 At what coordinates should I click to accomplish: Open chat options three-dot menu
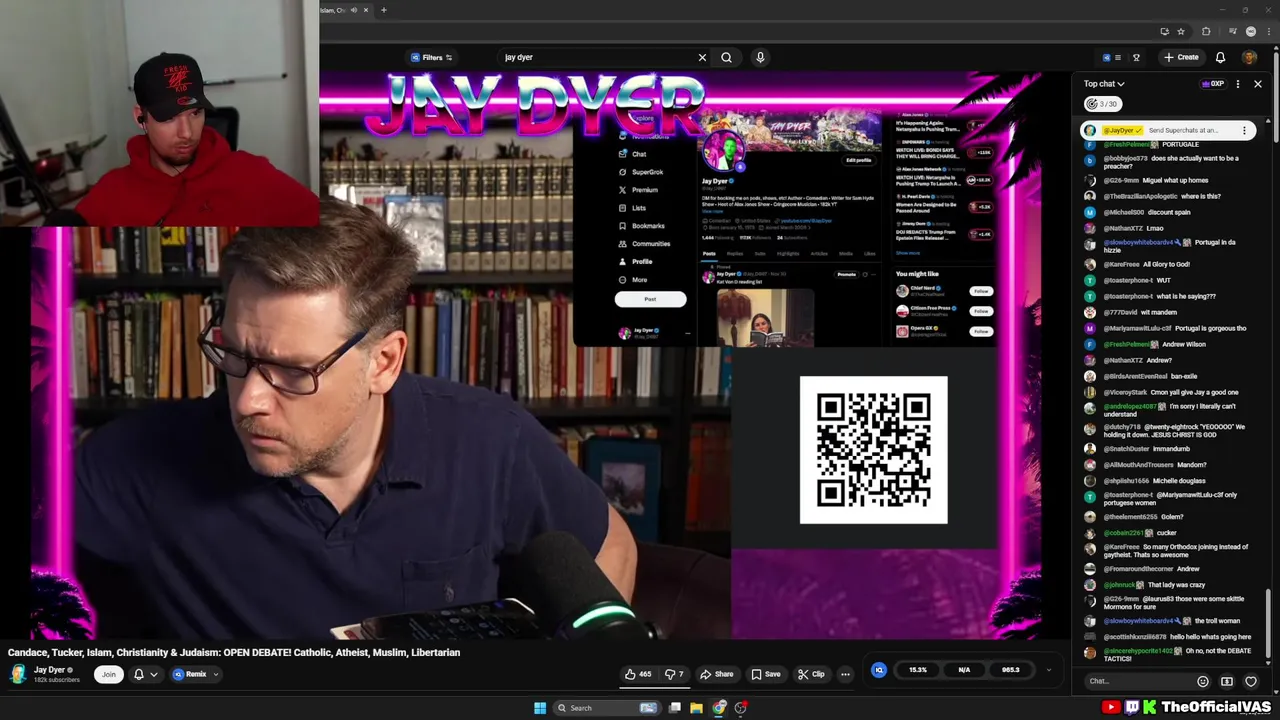pos(1238,84)
